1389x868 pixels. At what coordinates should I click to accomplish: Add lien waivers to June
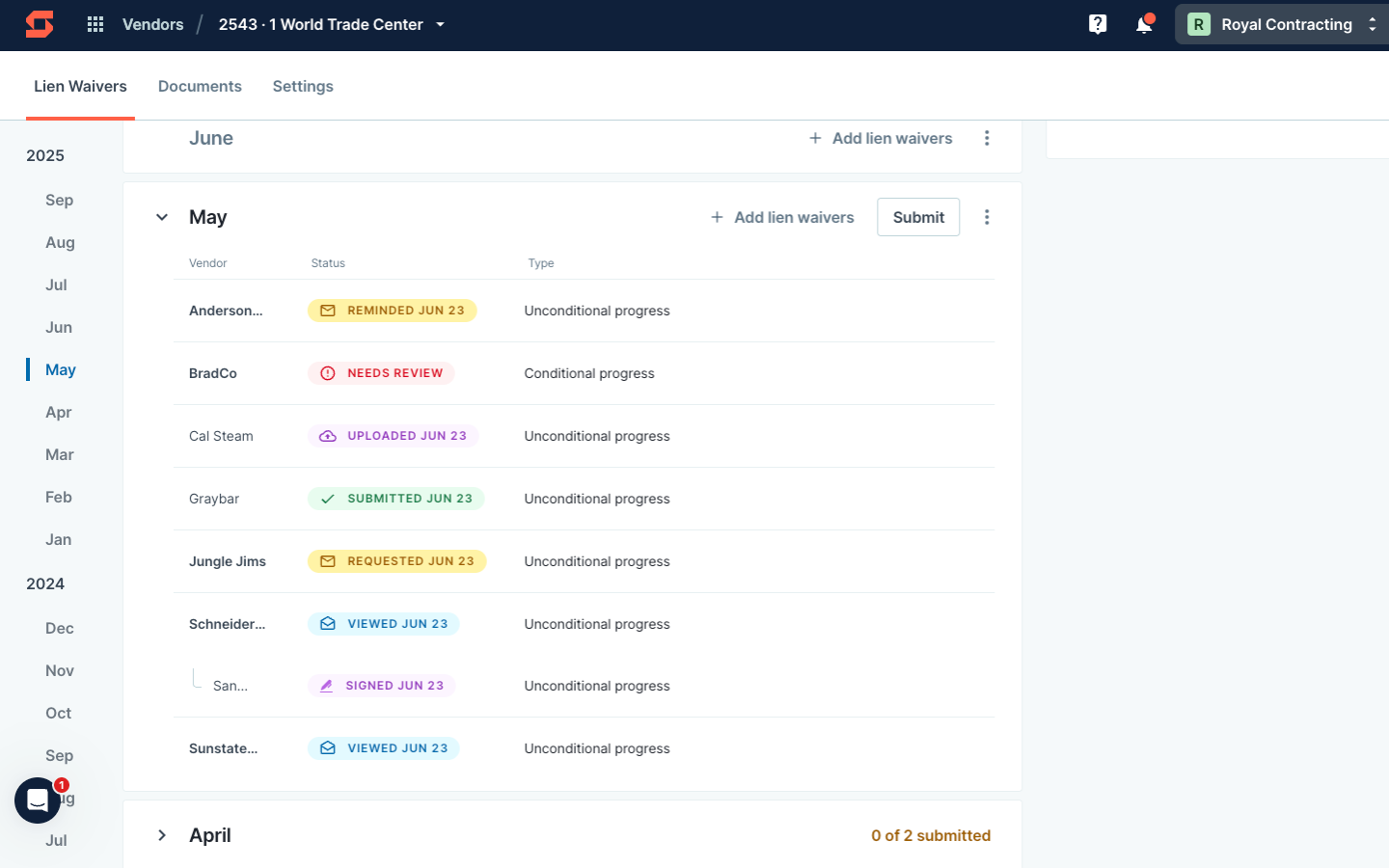pyautogui.click(x=880, y=138)
